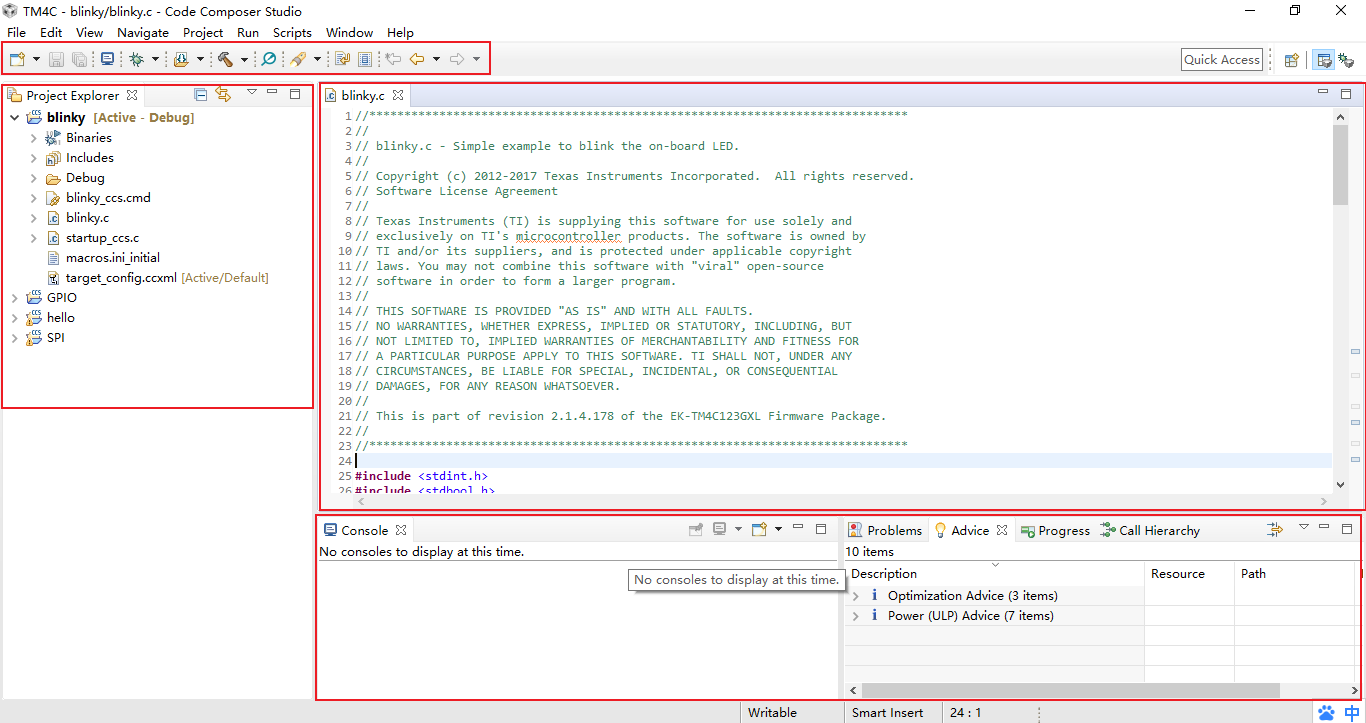
Task: Expand the Debug folder
Action: coord(33,178)
